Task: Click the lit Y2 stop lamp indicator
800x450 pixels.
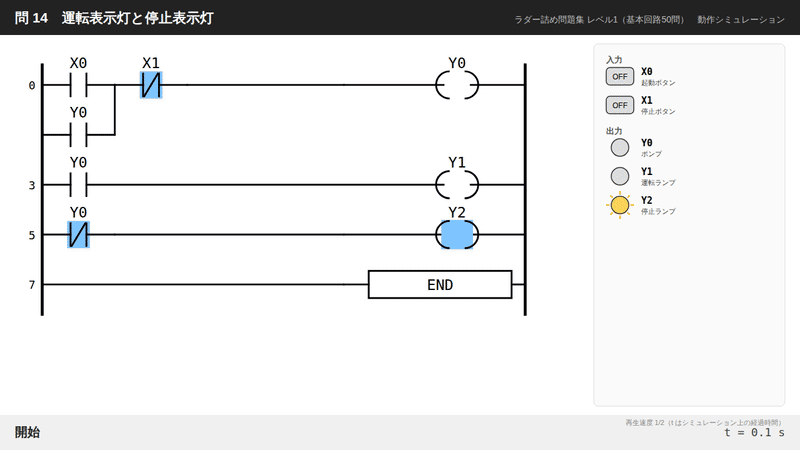Action: pos(620,205)
